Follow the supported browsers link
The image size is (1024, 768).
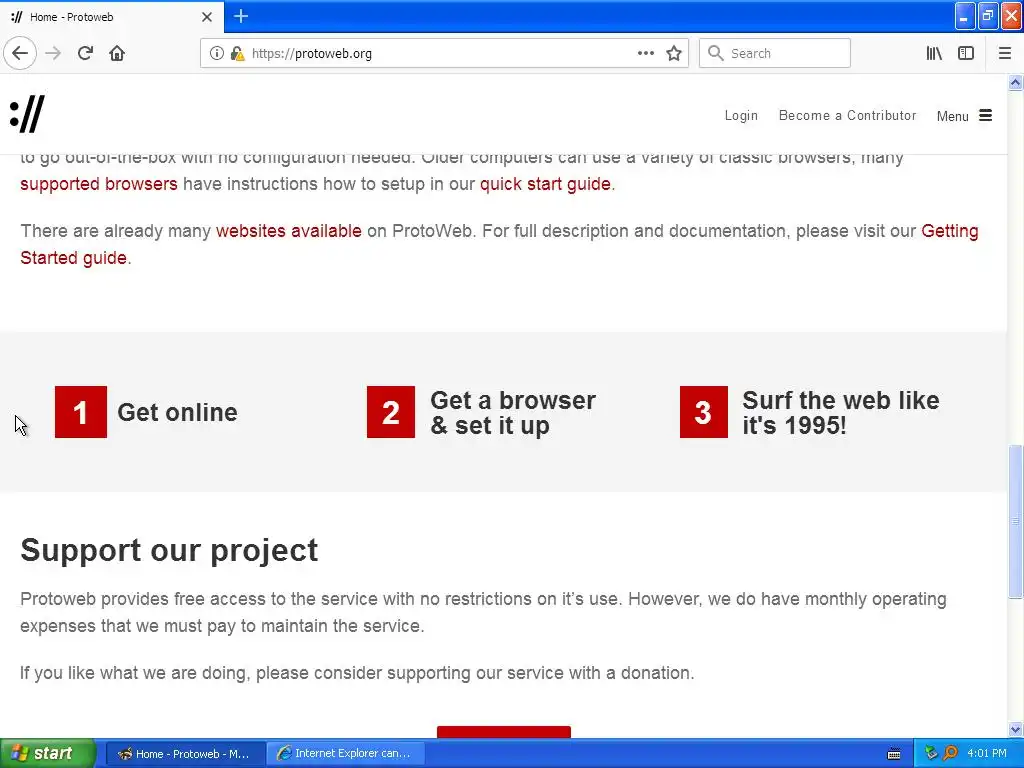99,184
